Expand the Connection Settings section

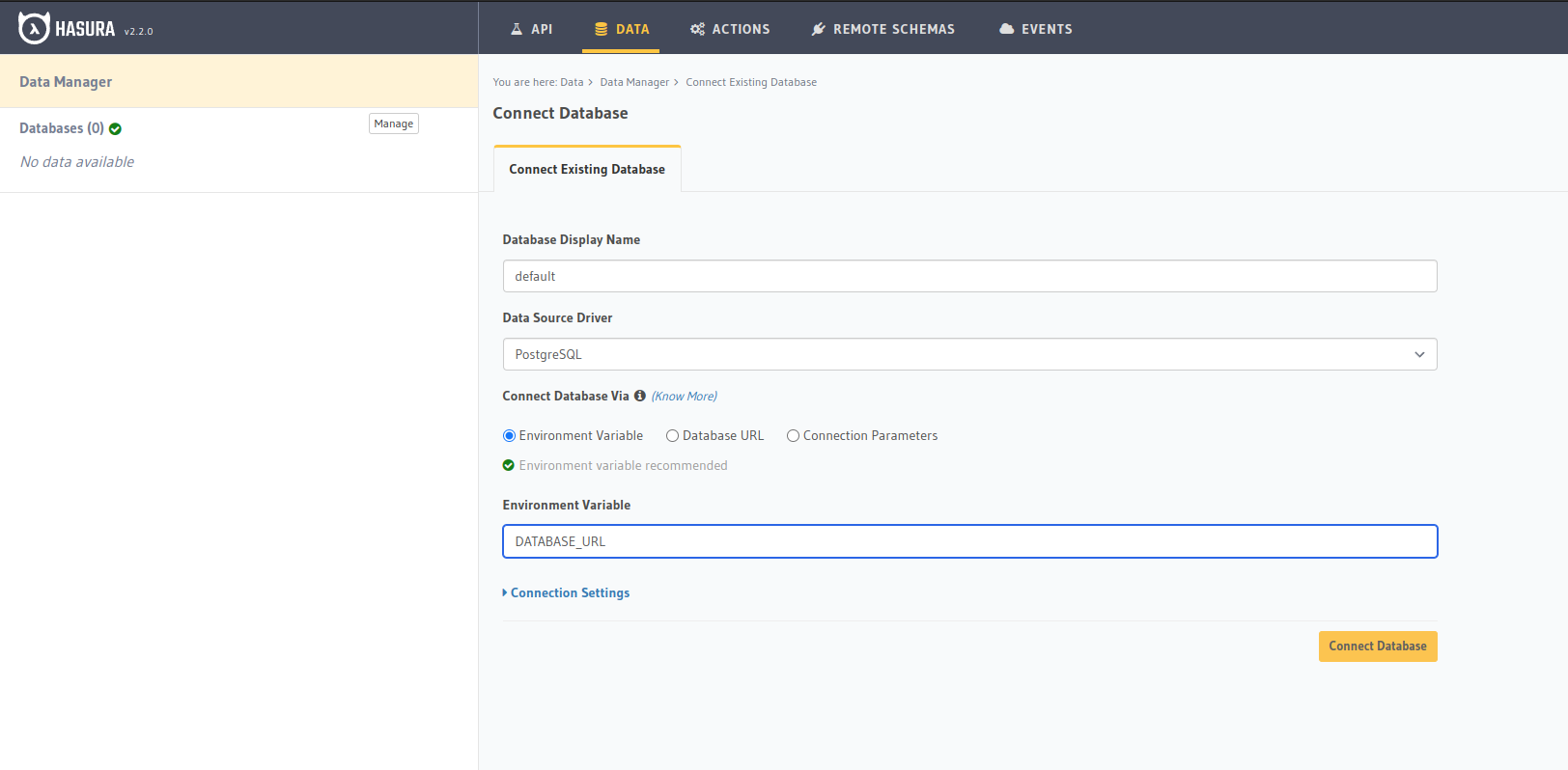click(x=569, y=592)
